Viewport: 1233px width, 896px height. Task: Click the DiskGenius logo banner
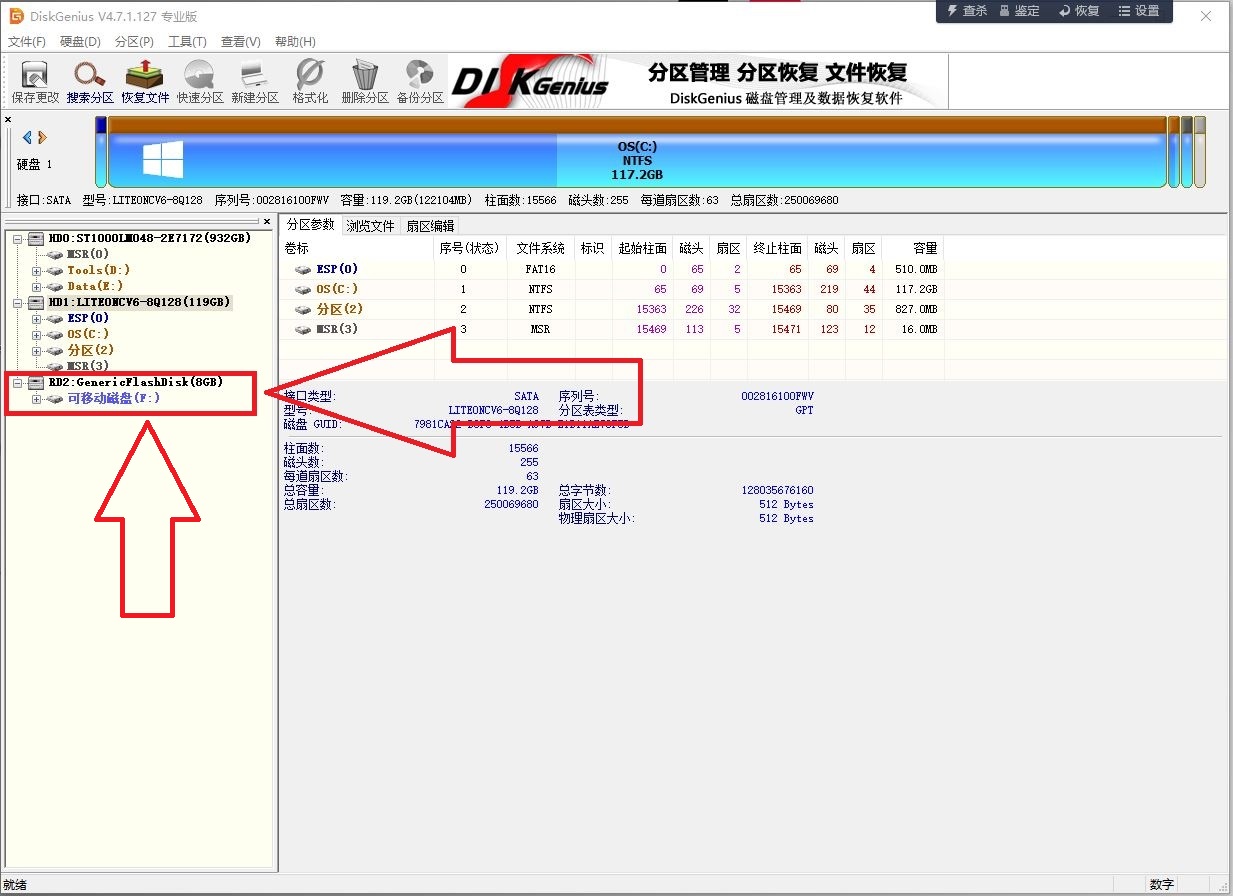698,81
